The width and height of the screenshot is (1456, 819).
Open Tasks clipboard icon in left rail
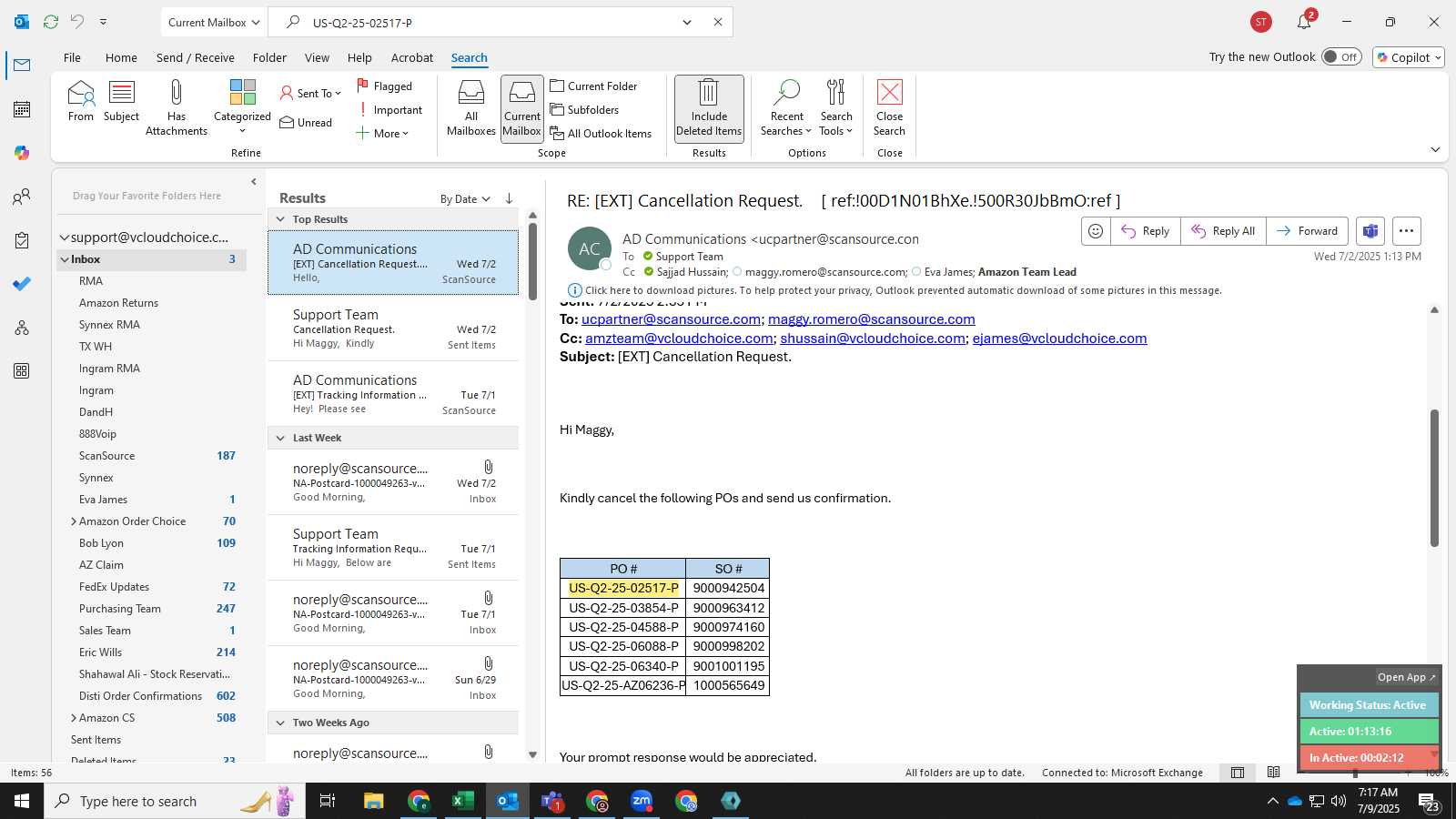(x=22, y=240)
